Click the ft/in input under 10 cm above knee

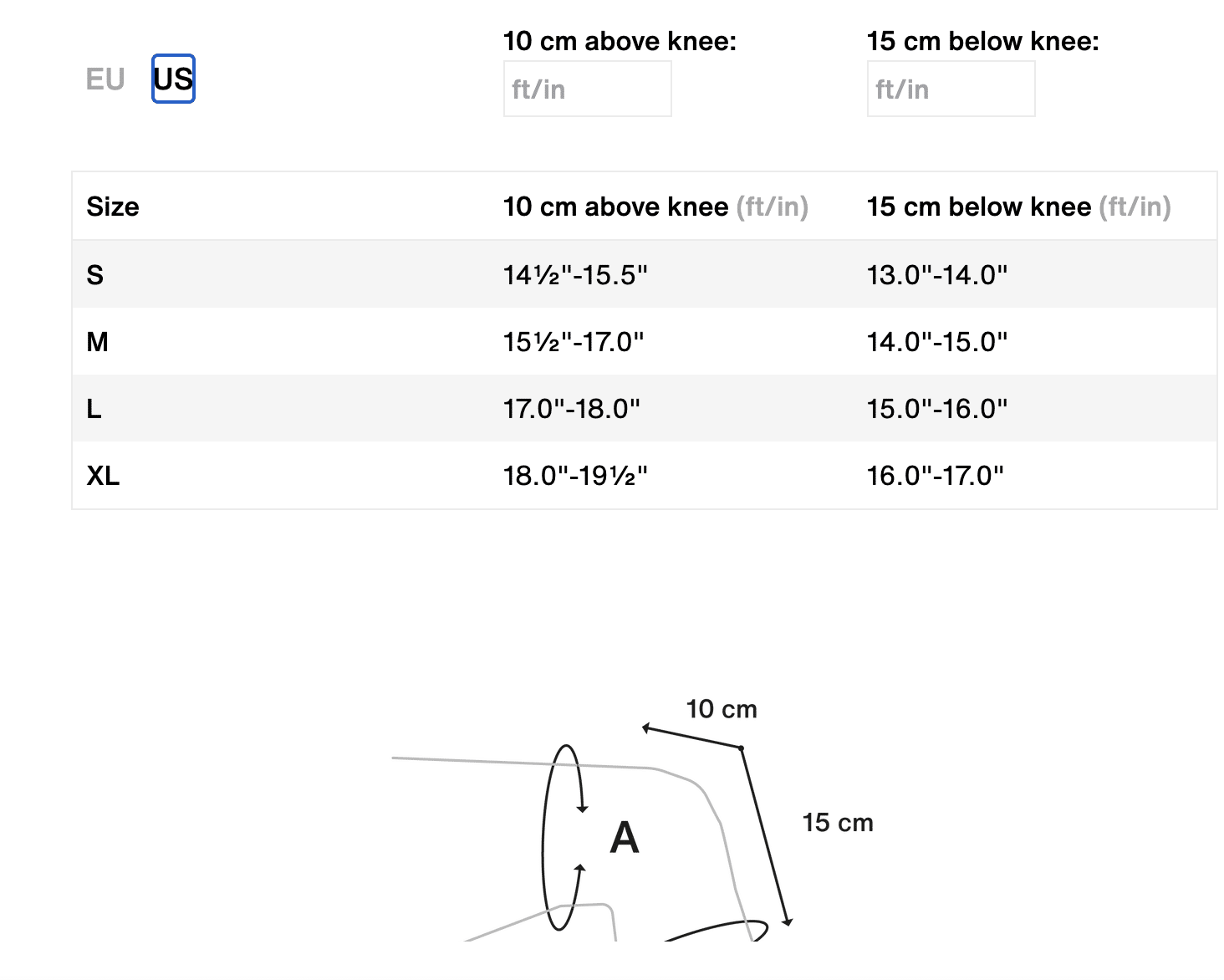point(587,89)
